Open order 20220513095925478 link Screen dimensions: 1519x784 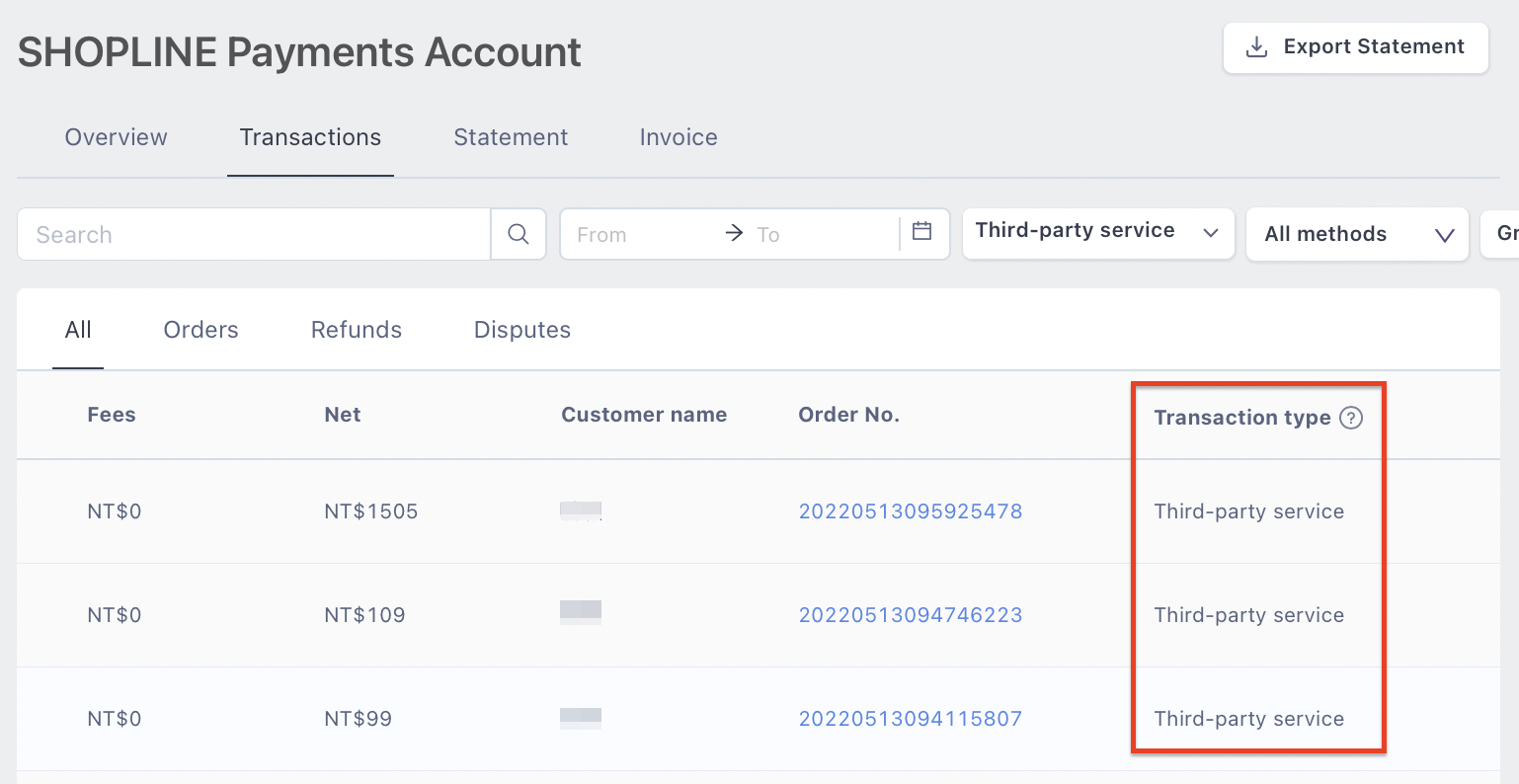click(911, 511)
